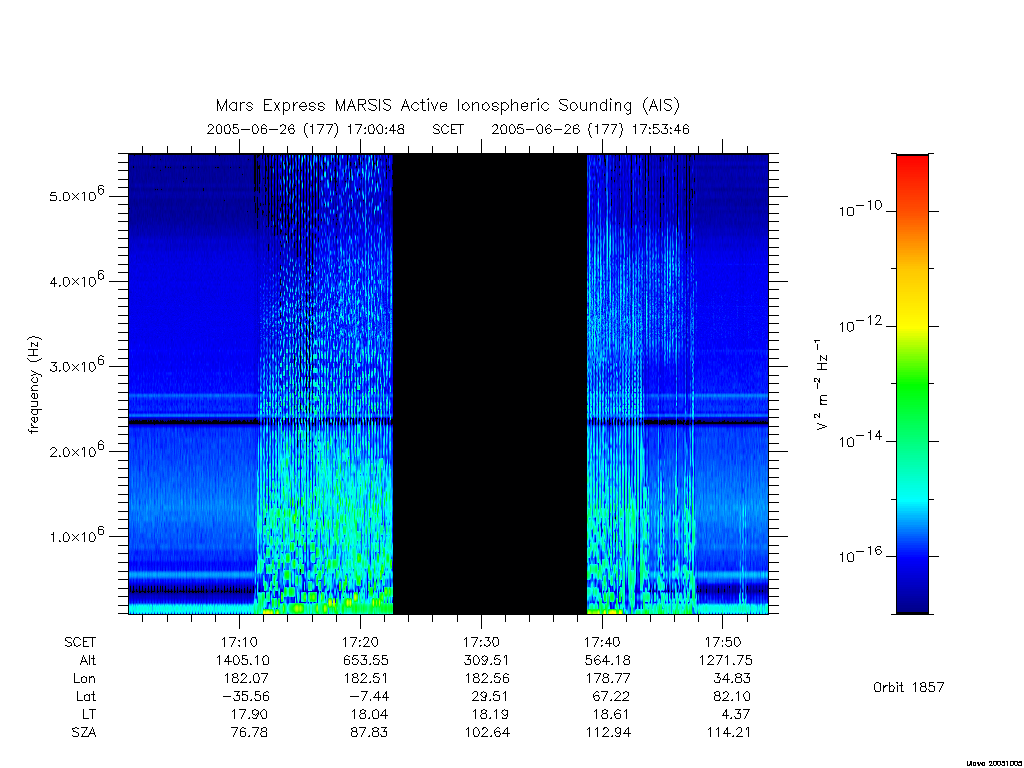
Task: Click the 1.0×10^6 frequency tick label
Action: pyautogui.click(x=76, y=536)
